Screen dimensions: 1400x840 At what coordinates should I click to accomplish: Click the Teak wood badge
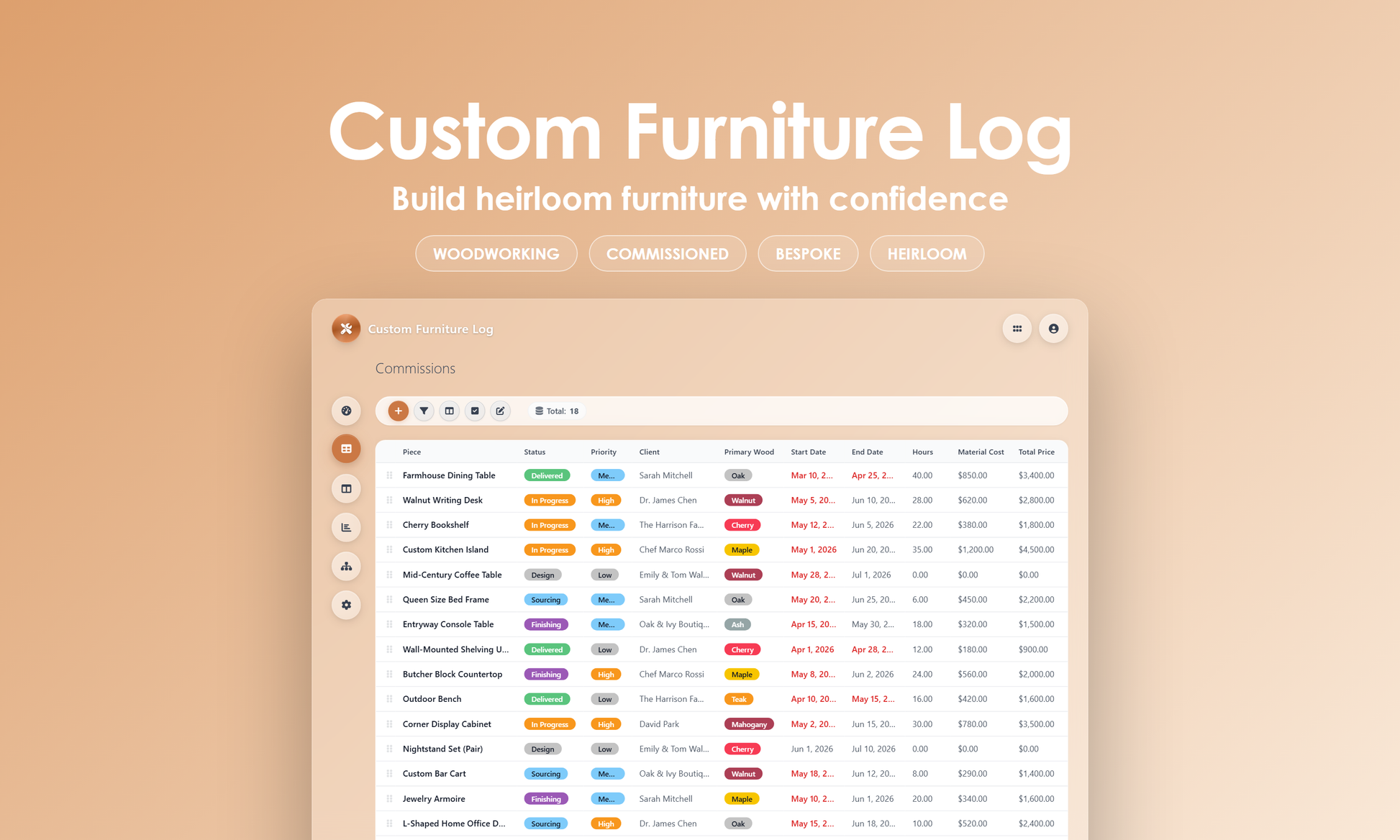tap(739, 699)
